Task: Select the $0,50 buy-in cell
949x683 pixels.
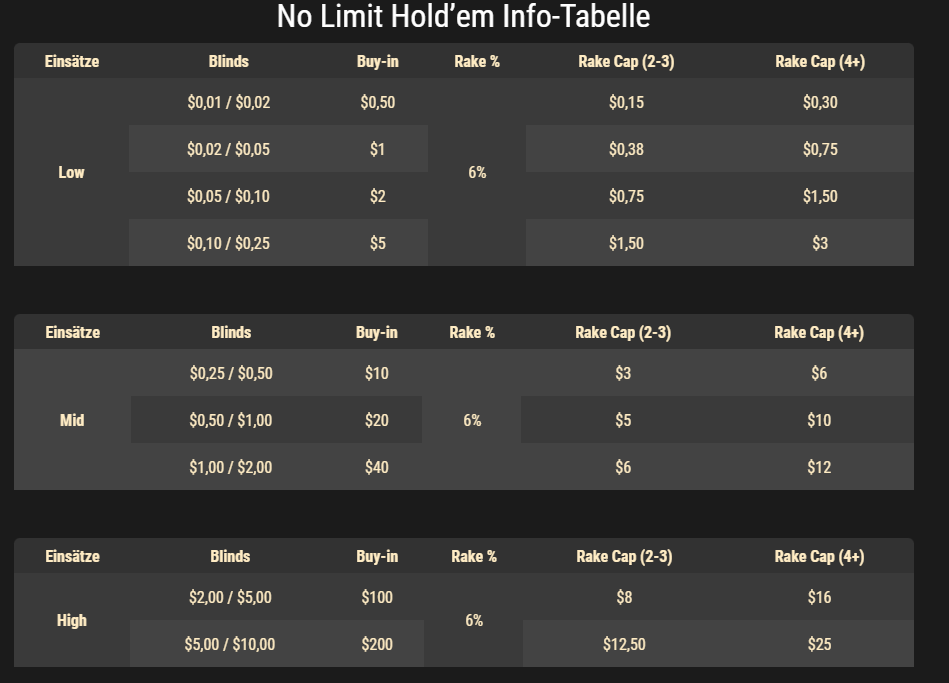Action: click(x=378, y=102)
